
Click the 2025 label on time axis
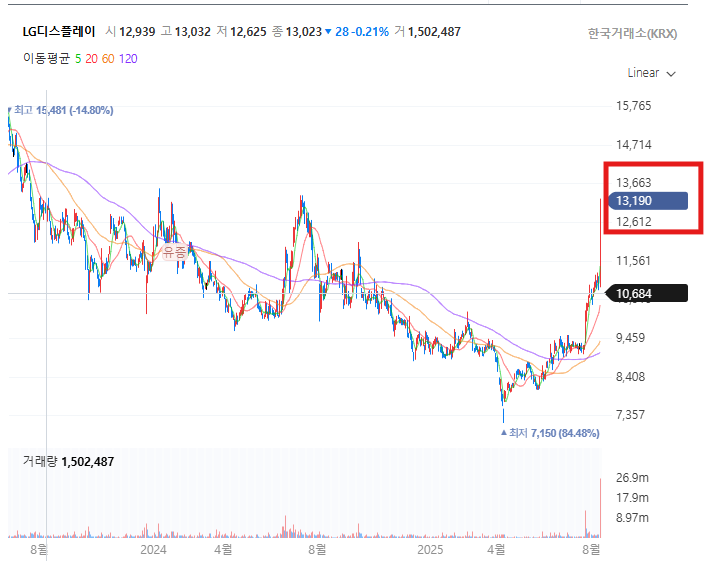(430, 550)
